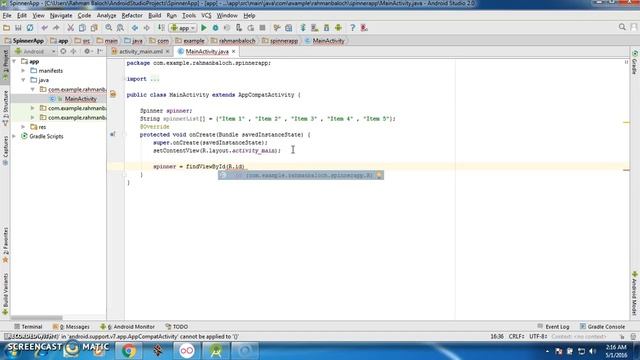Click the project panel settings gear icon
The image size is (640, 360).
click(x=87, y=51)
